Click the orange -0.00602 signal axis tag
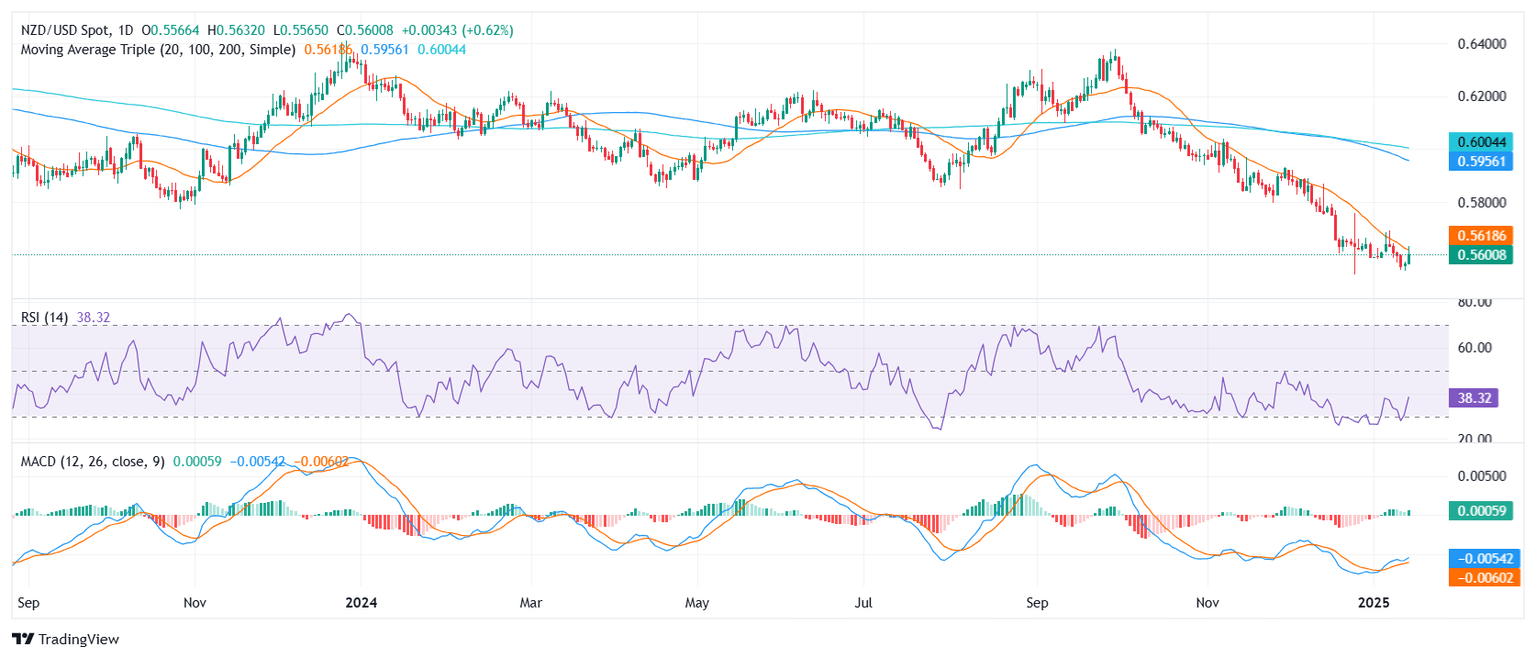1536x659 pixels. [1484, 577]
